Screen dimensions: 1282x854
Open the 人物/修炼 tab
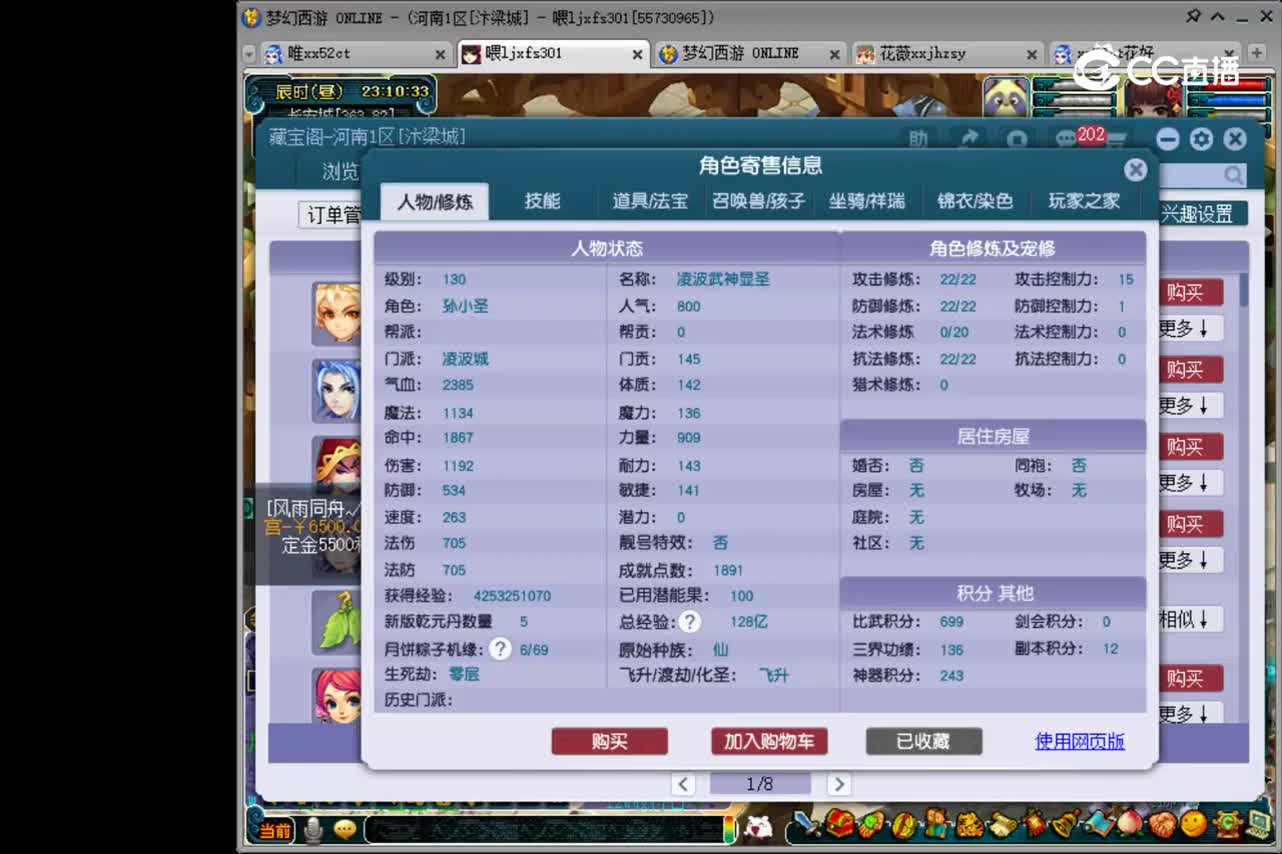434,201
